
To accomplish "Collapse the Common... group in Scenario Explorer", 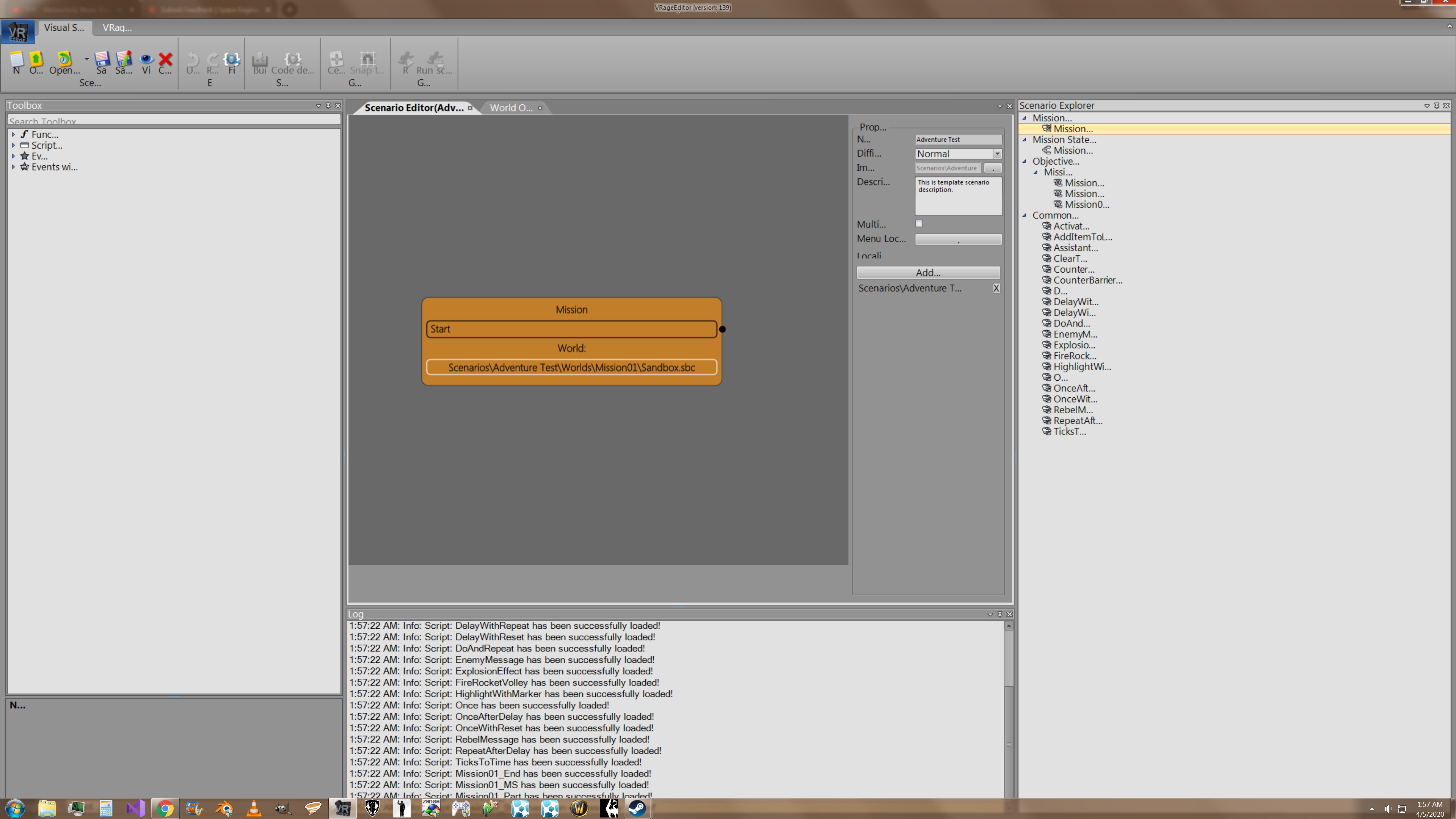I will pyautogui.click(x=1024, y=215).
